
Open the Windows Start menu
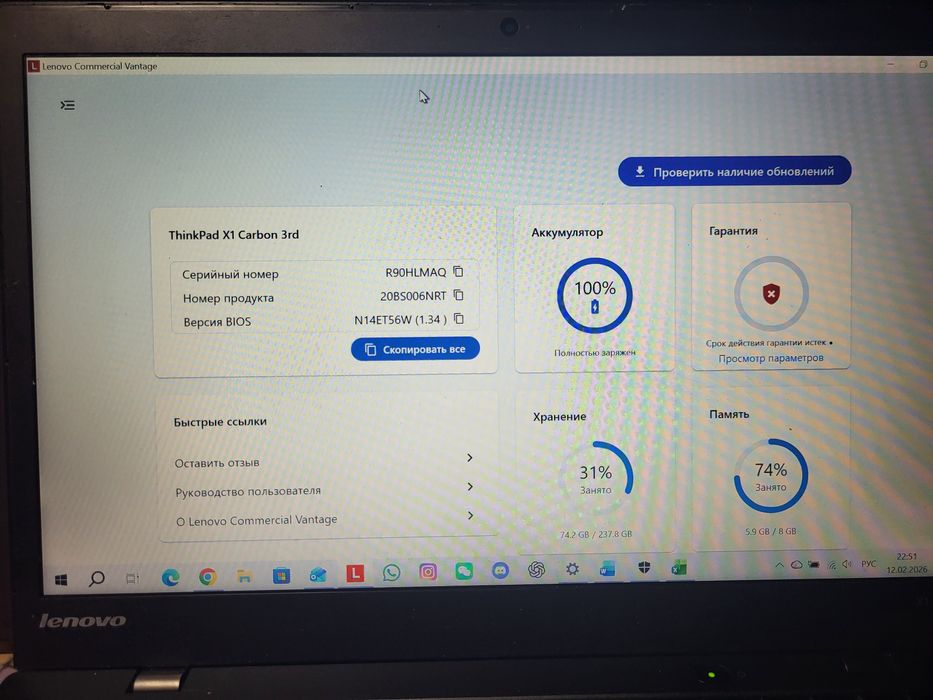pyautogui.click(x=61, y=580)
